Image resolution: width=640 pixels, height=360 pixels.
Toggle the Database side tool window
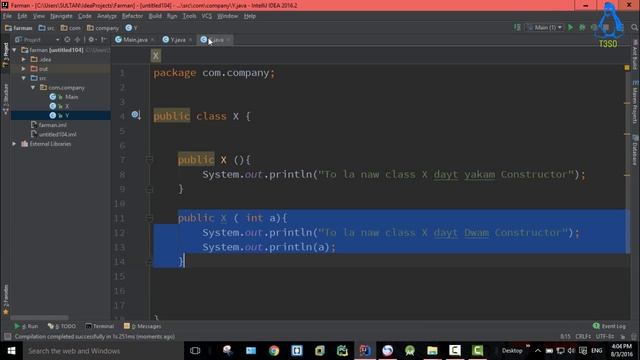(635, 150)
